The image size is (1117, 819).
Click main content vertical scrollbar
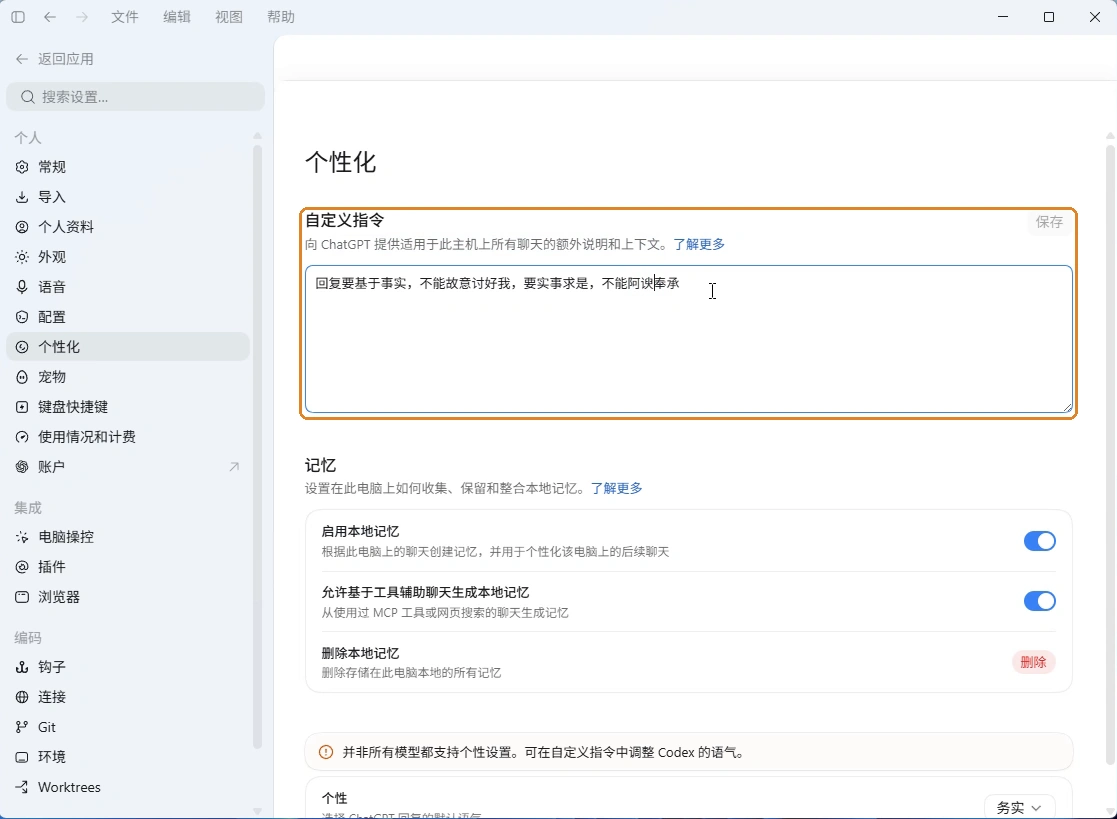pos(1110,455)
